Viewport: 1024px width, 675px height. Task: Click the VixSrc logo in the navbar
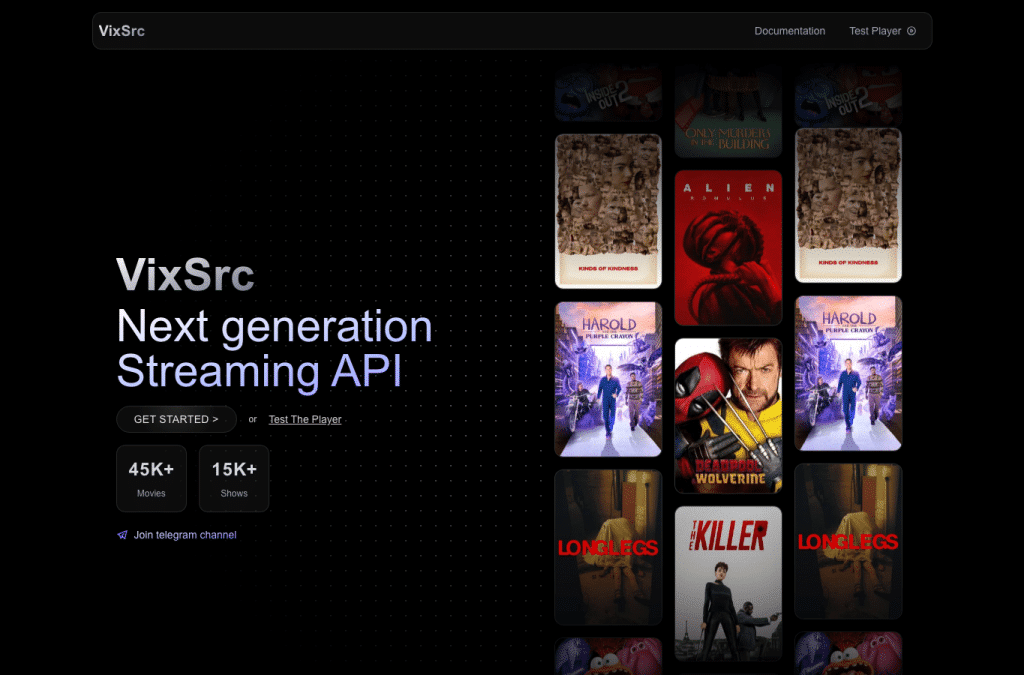(121, 31)
